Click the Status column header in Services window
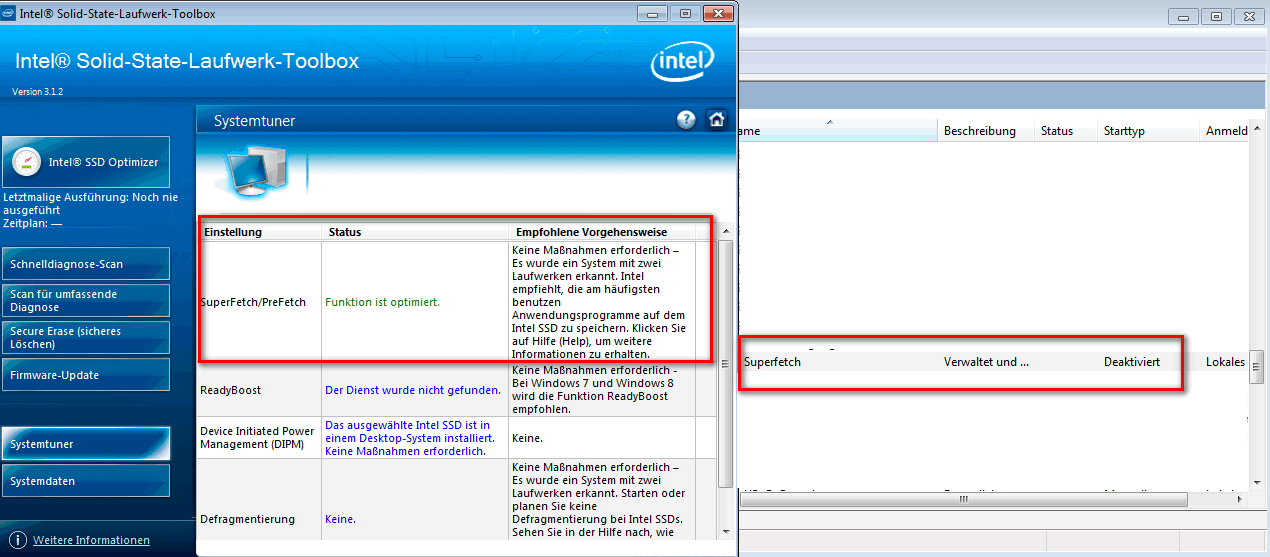Screen dimensions: 1270x557 click(1065, 131)
